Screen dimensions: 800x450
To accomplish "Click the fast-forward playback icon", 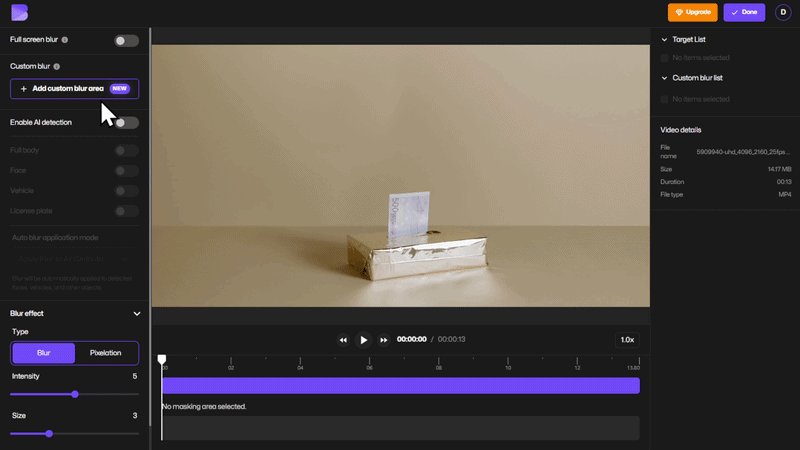I will coord(384,340).
